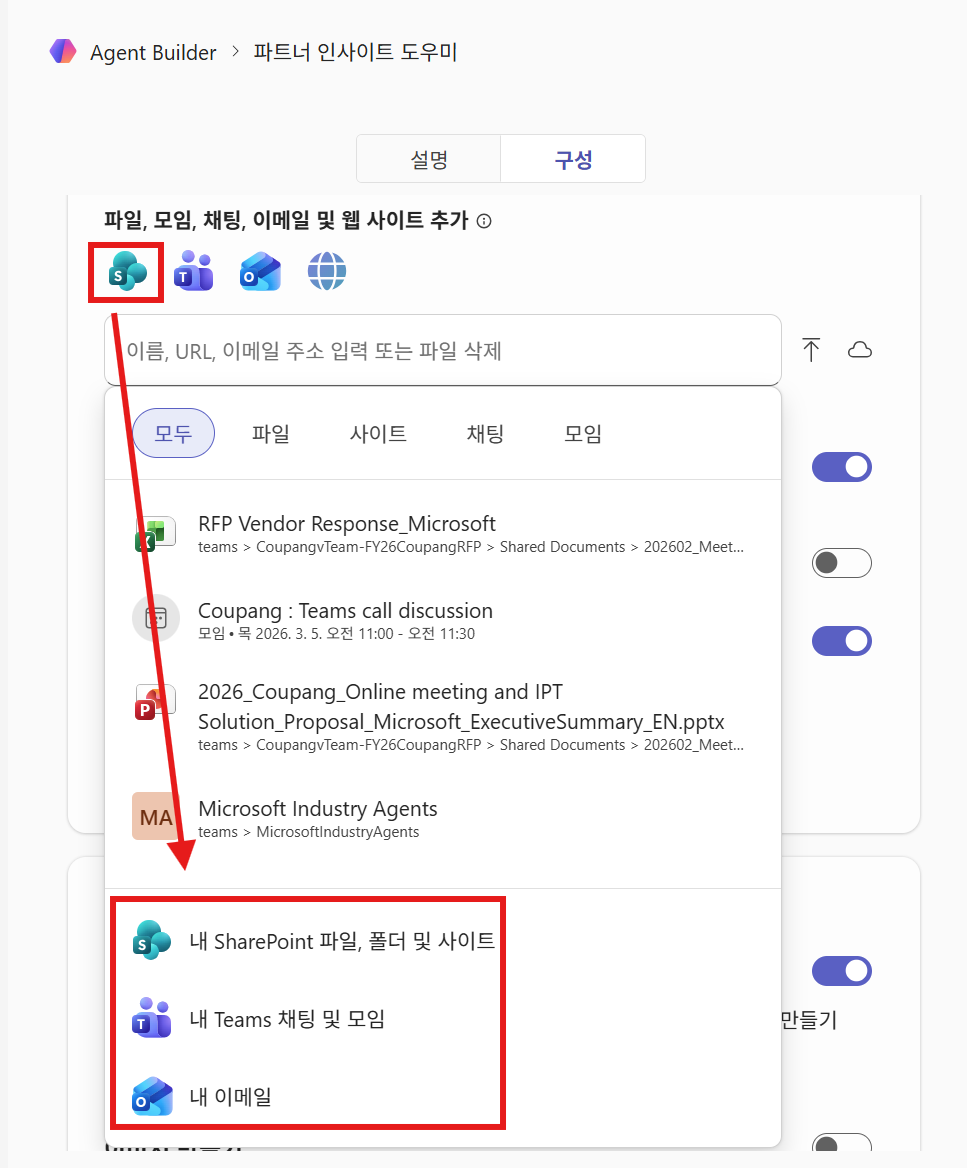967x1168 pixels.
Task: Show only 모임 results
Action: click(x=583, y=433)
